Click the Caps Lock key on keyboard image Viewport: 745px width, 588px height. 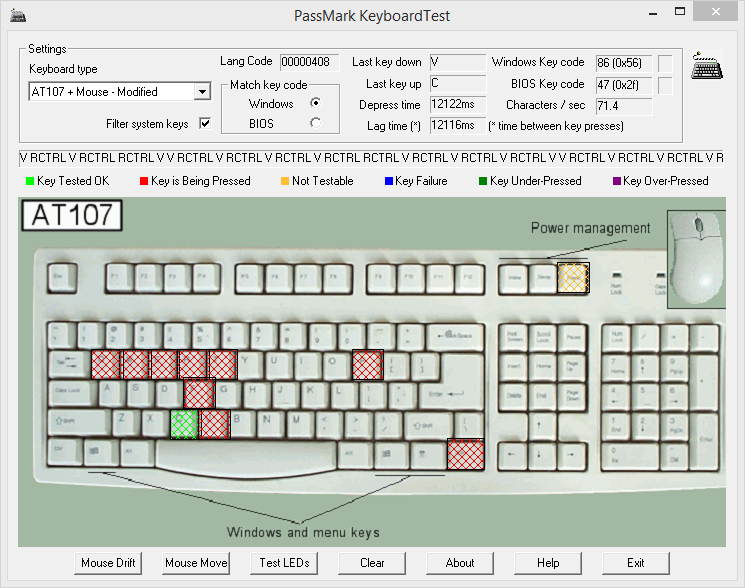point(72,394)
